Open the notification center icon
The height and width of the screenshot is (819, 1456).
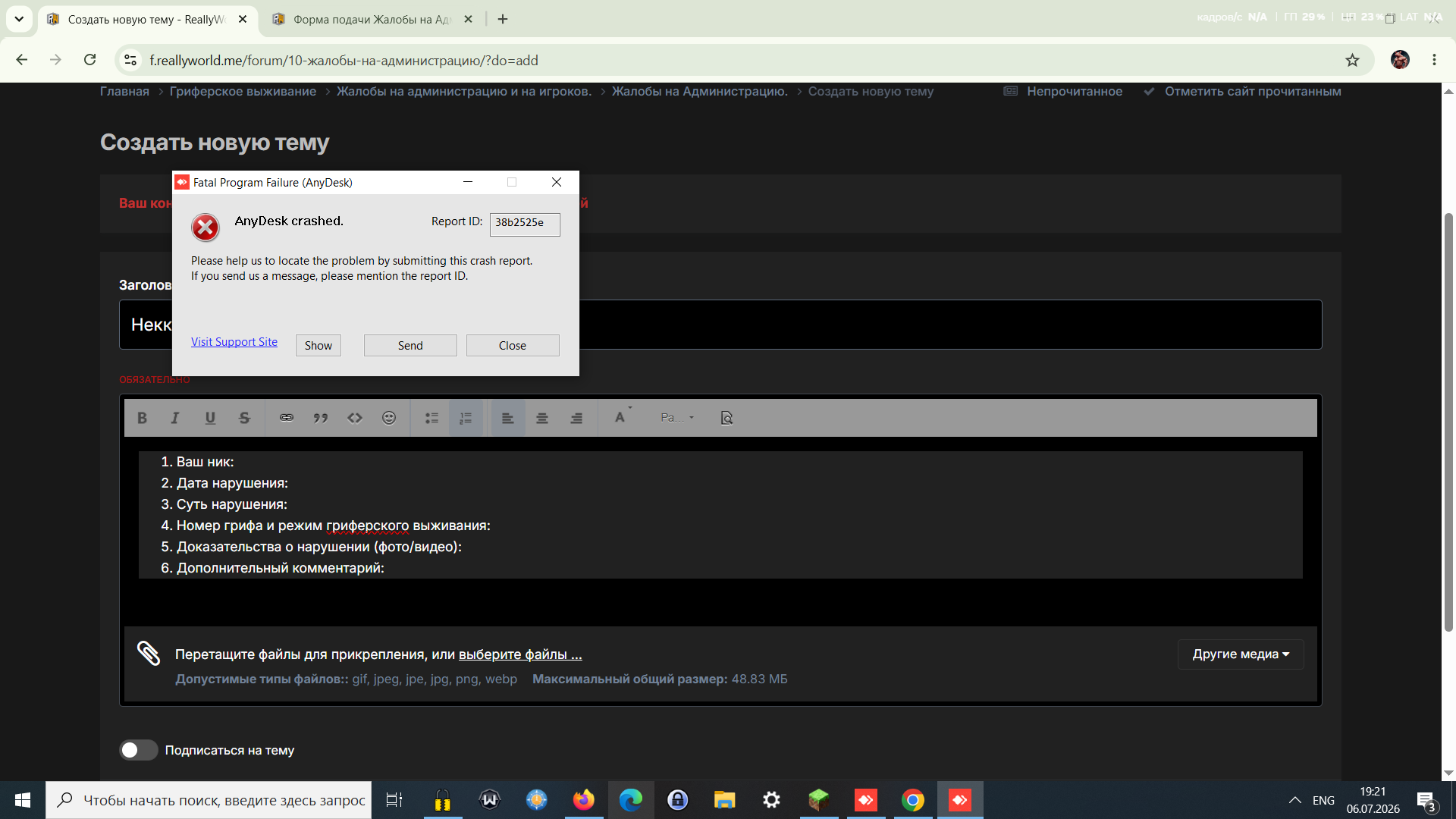[1426, 801]
